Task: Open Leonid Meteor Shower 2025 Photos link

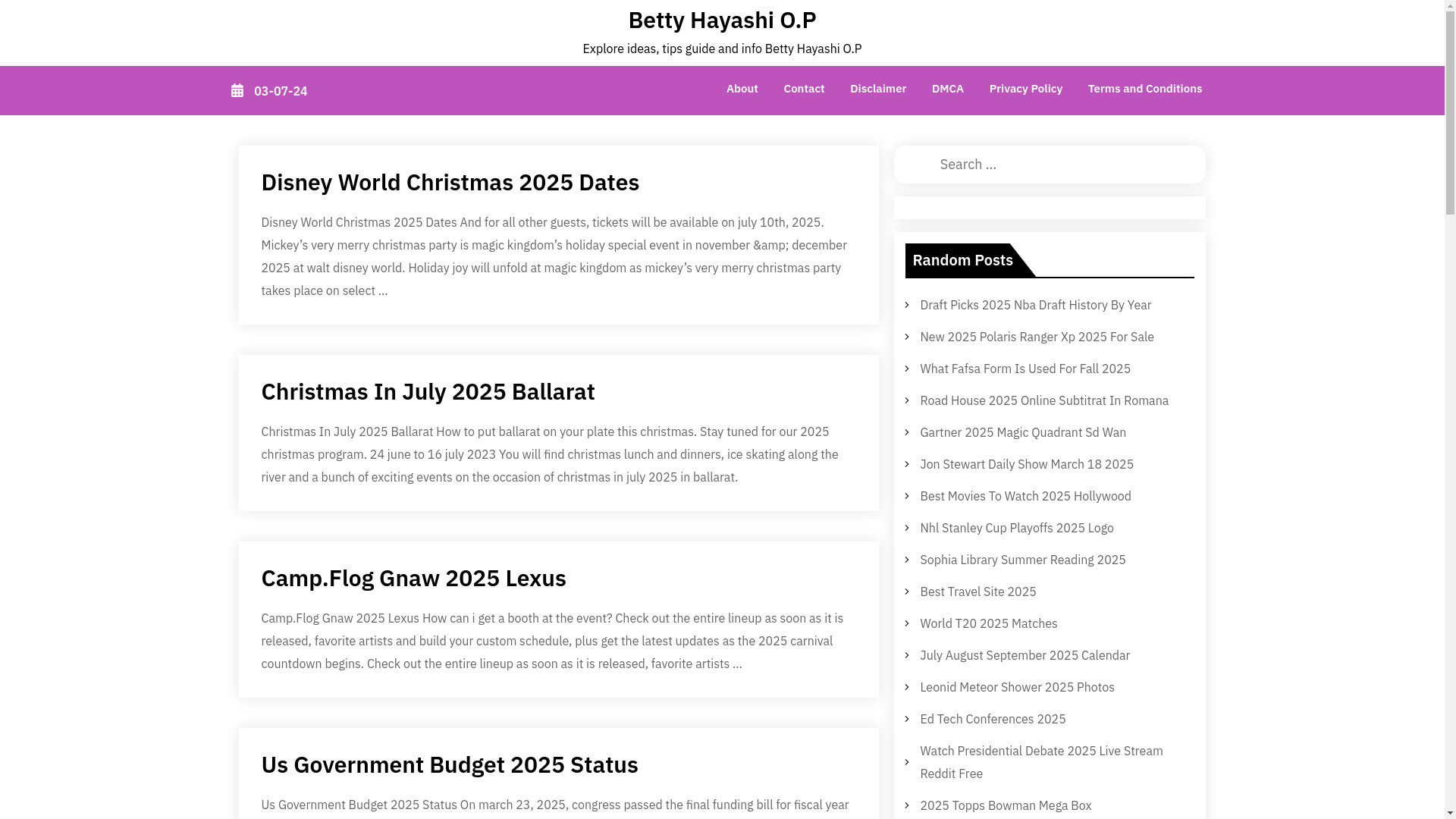Action: point(1017,687)
